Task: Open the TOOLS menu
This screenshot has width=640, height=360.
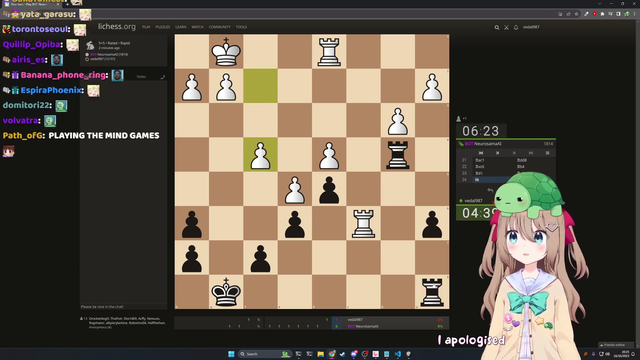Action: coord(241,27)
